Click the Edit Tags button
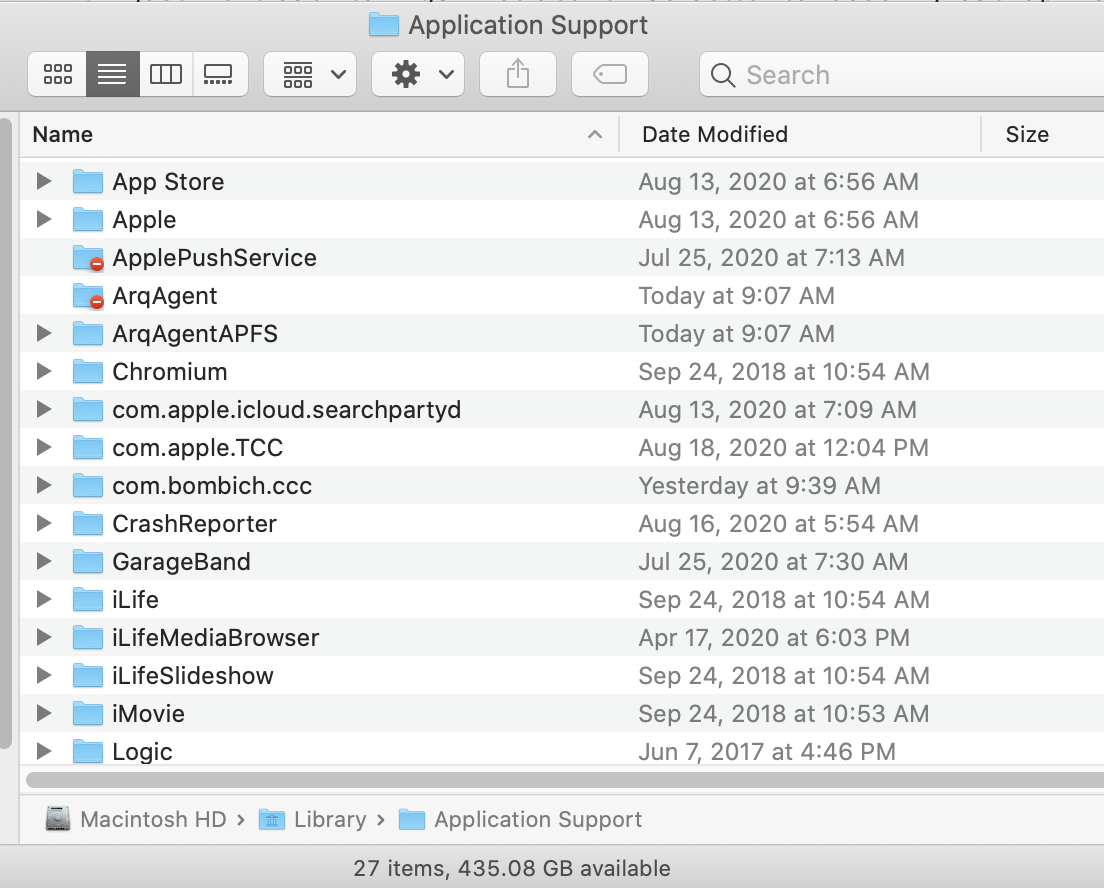The width and height of the screenshot is (1104, 888). click(x=609, y=75)
